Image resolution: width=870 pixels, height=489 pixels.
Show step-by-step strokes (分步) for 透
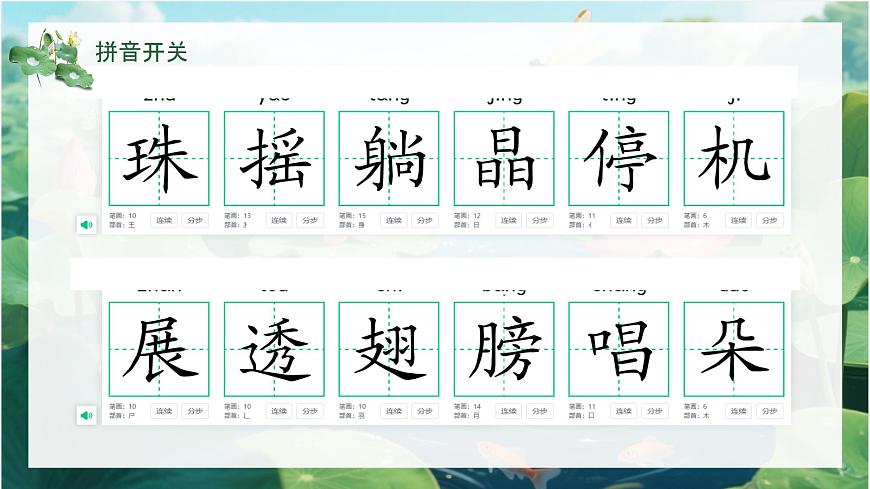point(310,411)
